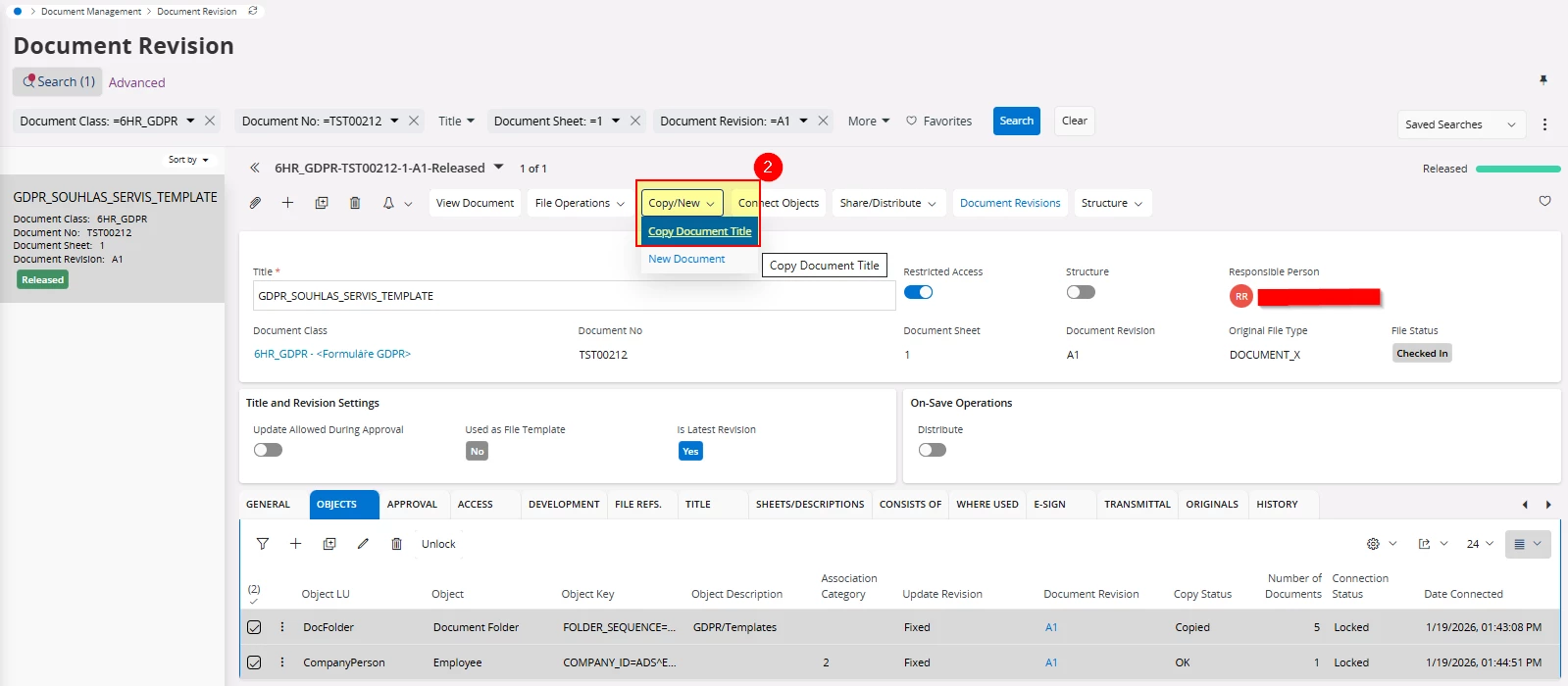Click the pin icon at top right
This screenshot has width=1568, height=686.
pos(1543,80)
